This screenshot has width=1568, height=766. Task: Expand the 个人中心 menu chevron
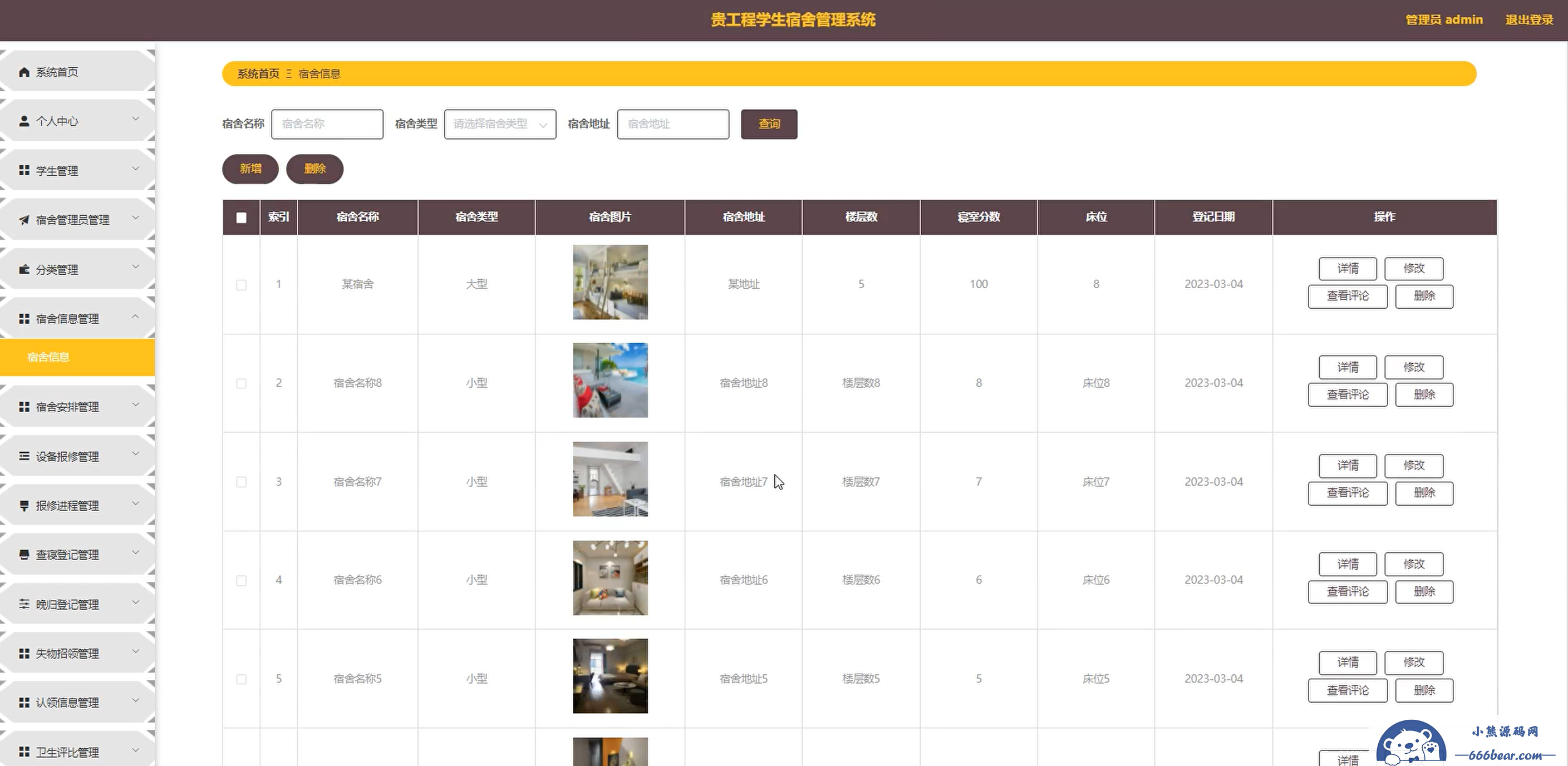pos(136,119)
